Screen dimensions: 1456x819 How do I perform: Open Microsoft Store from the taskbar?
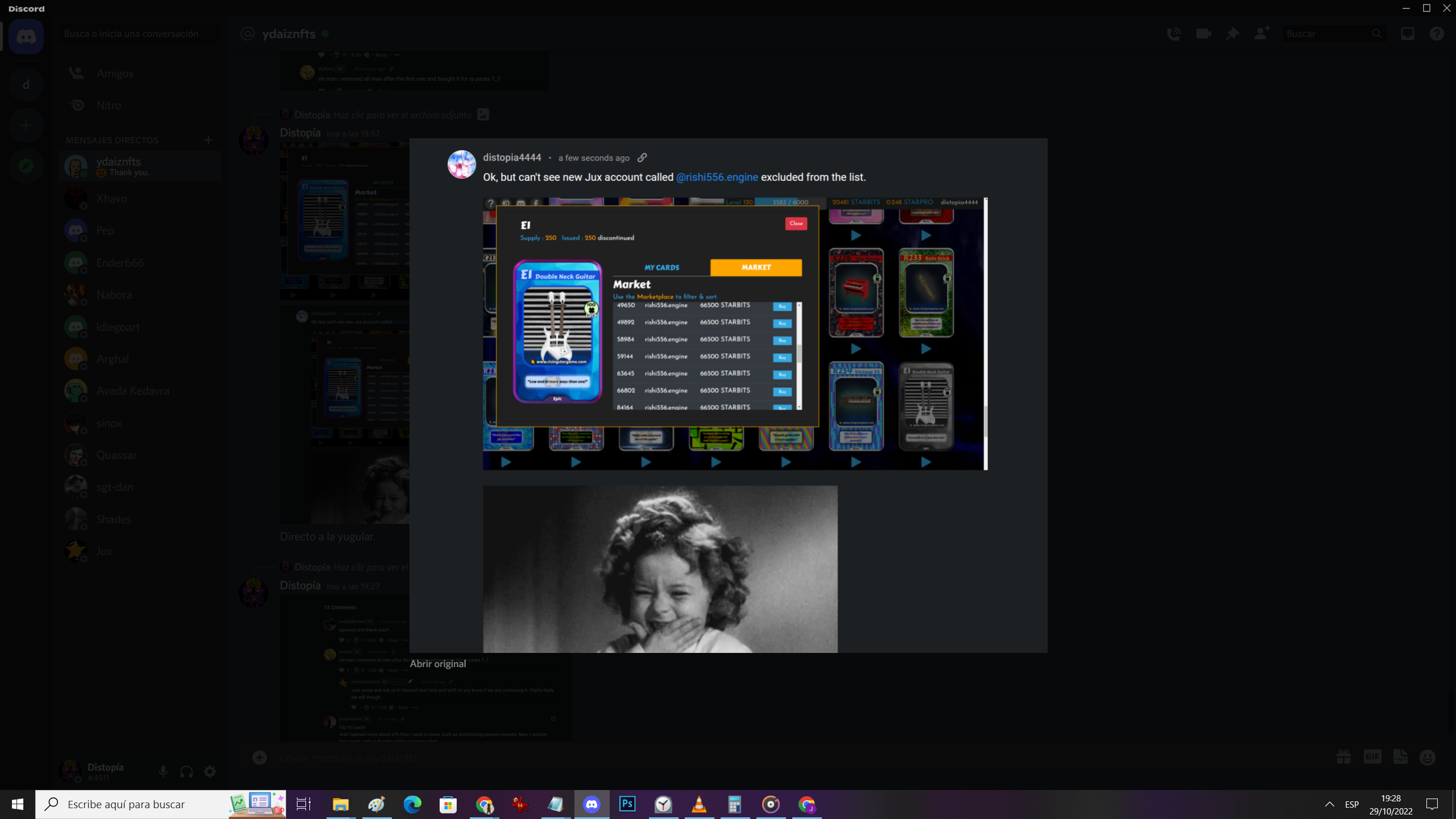point(448,804)
